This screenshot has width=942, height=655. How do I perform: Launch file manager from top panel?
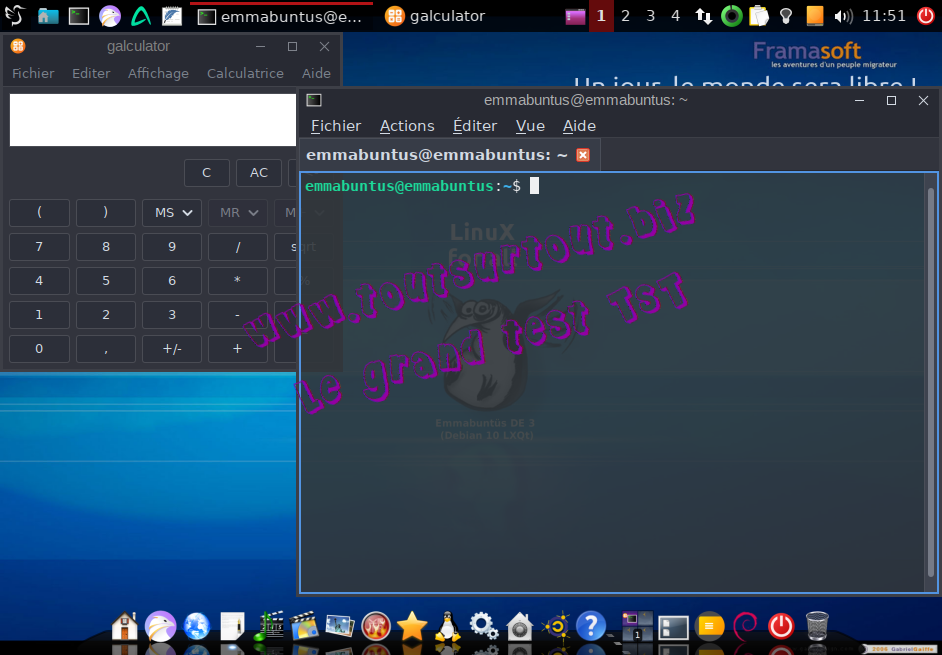pos(48,16)
